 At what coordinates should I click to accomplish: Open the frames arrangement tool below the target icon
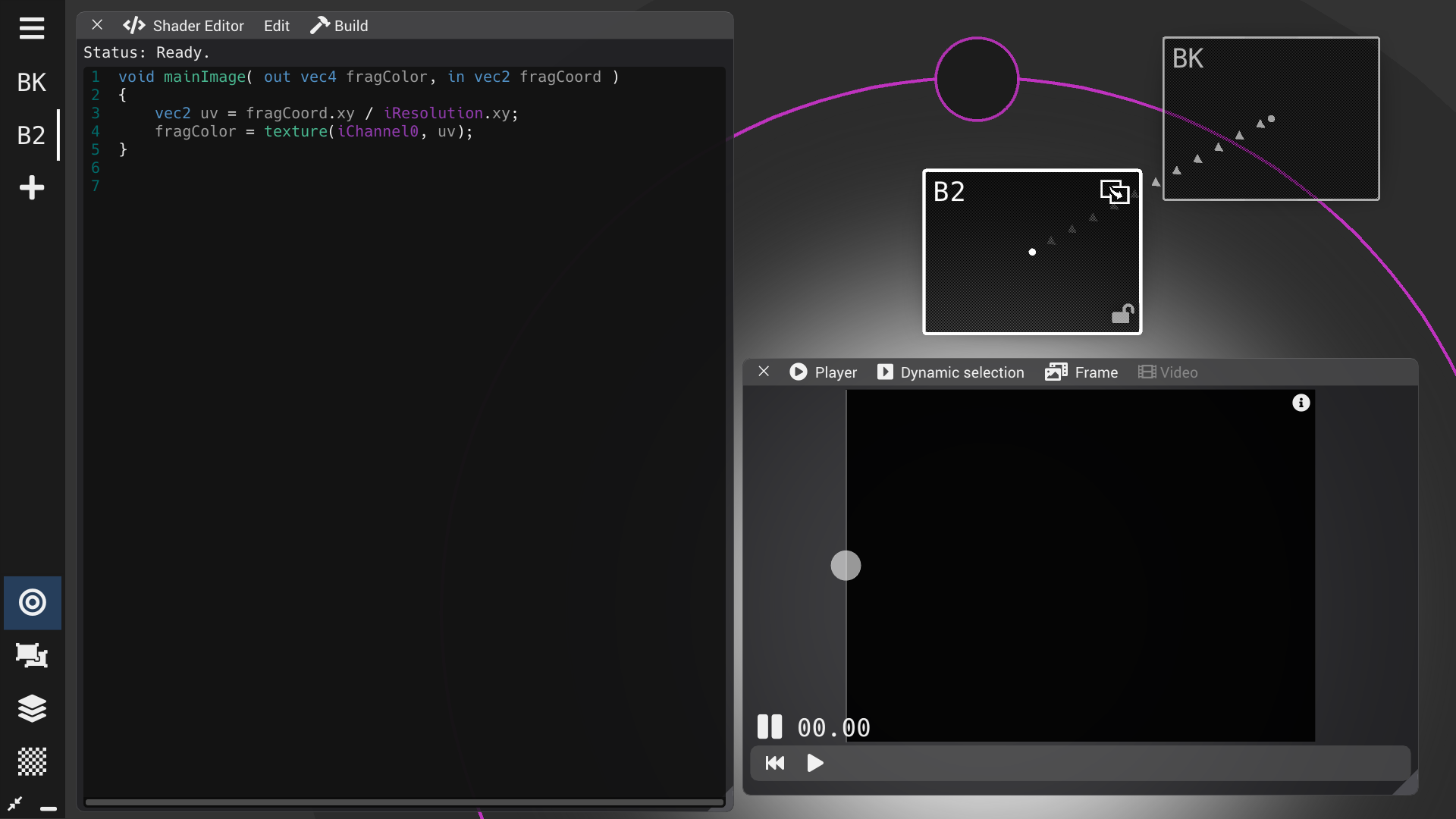tap(32, 656)
